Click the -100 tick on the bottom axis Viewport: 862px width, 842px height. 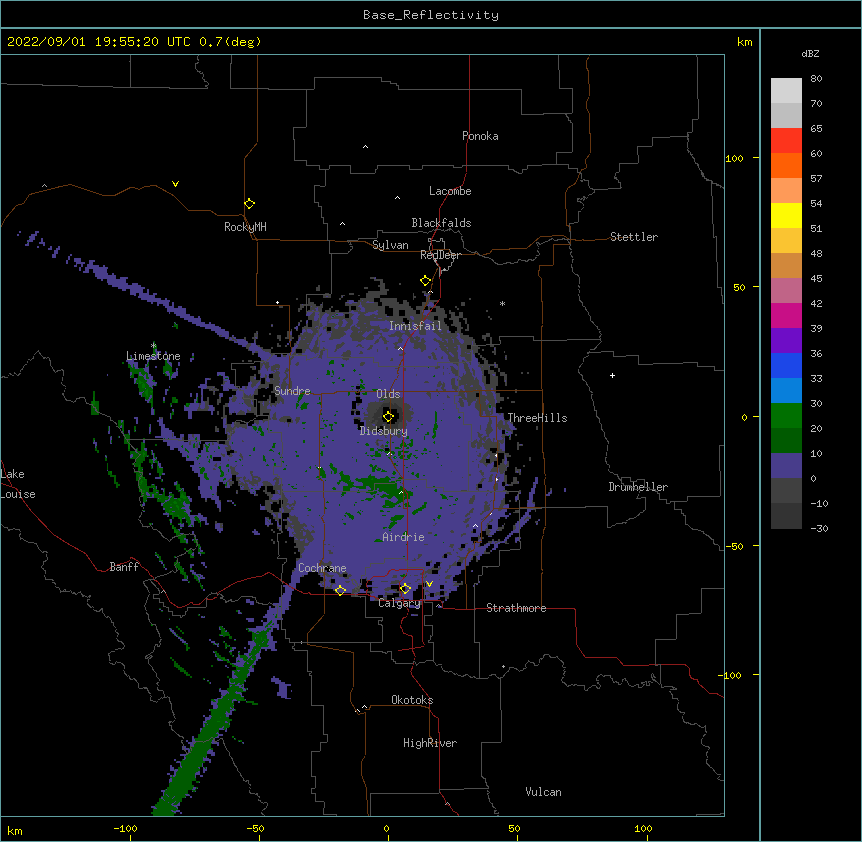click(x=125, y=828)
